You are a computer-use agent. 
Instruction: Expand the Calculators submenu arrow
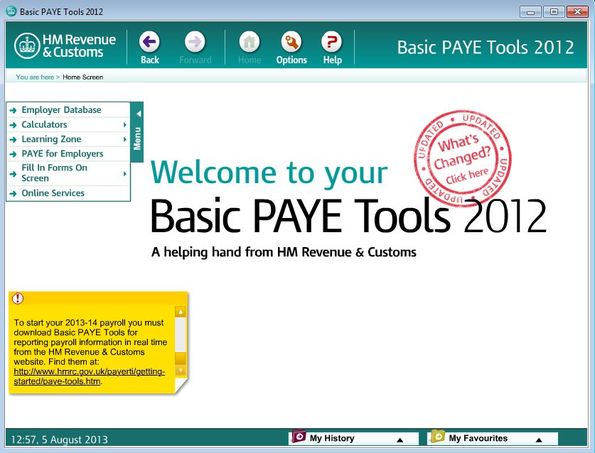pyautogui.click(x=125, y=125)
